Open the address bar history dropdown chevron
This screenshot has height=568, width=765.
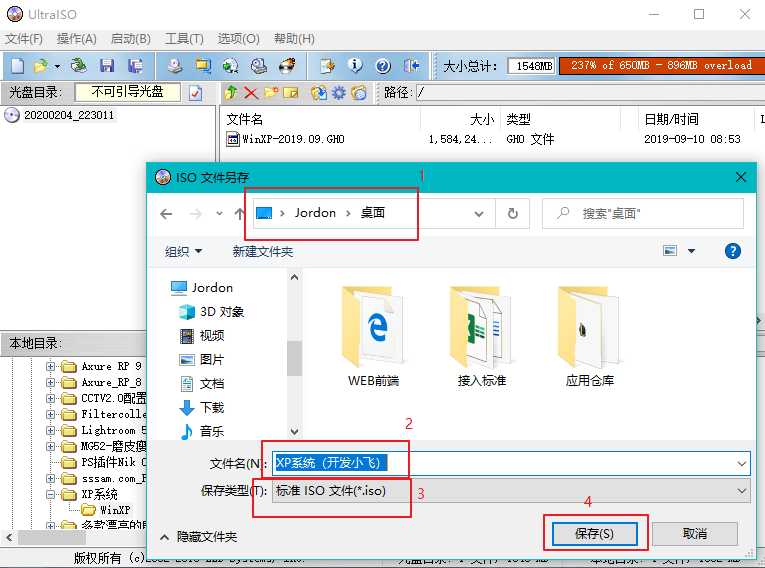coord(479,214)
